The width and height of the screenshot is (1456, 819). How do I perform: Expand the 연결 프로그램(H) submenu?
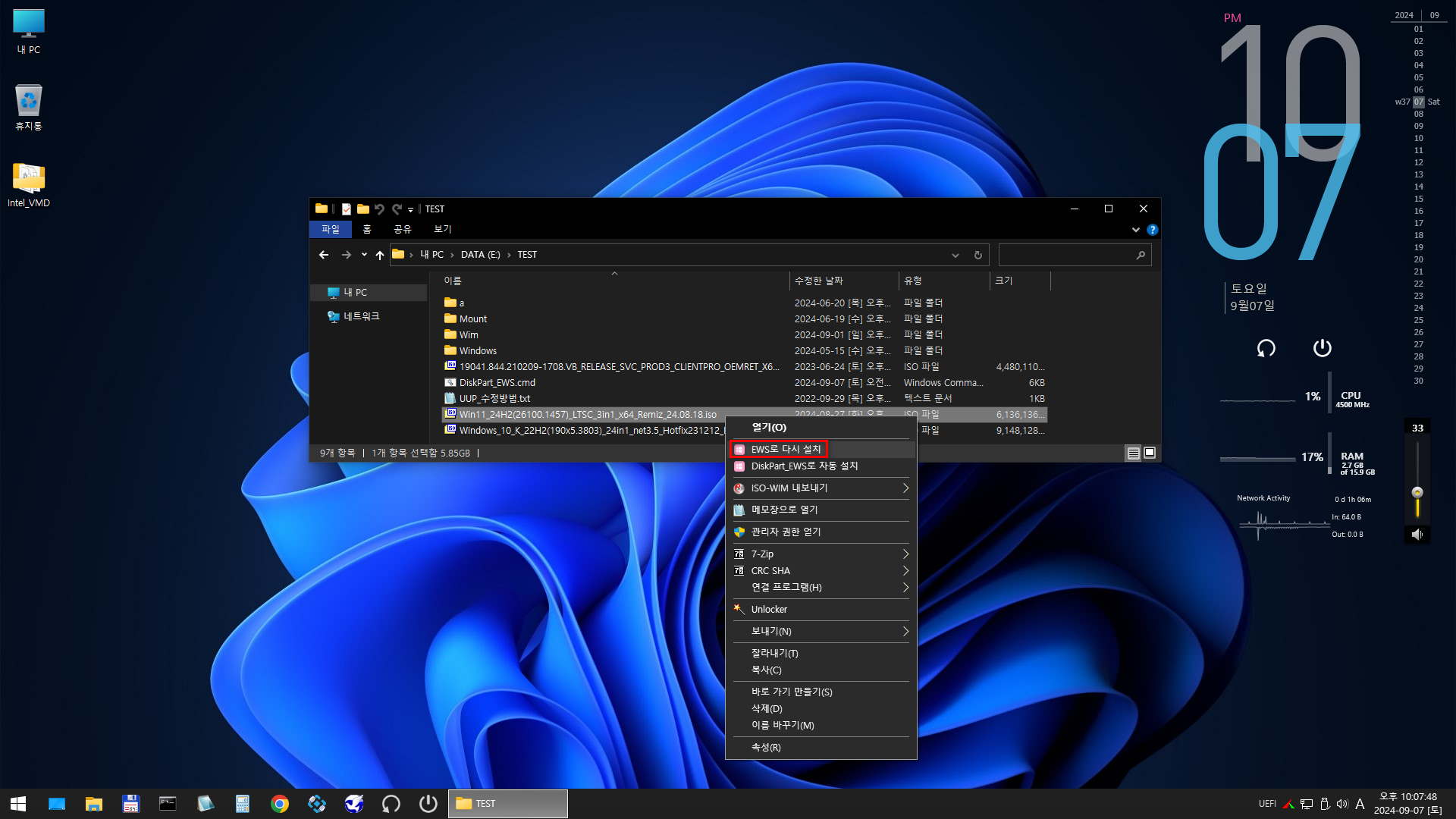[821, 588]
